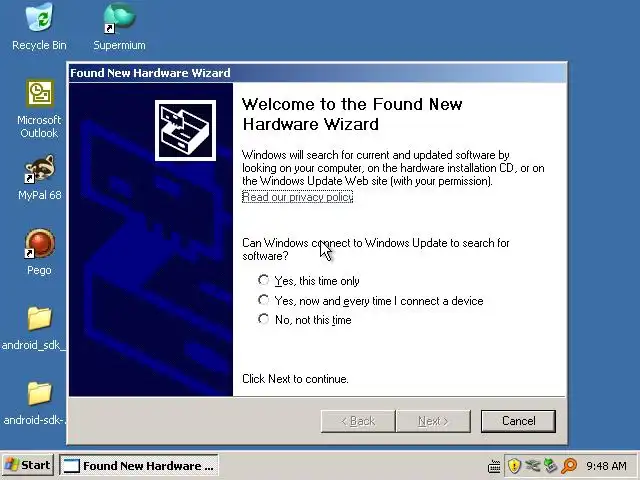Image resolution: width=640 pixels, height=480 pixels.
Task: Click the Found New Hardware Wizard title bar
Action: [317, 73]
